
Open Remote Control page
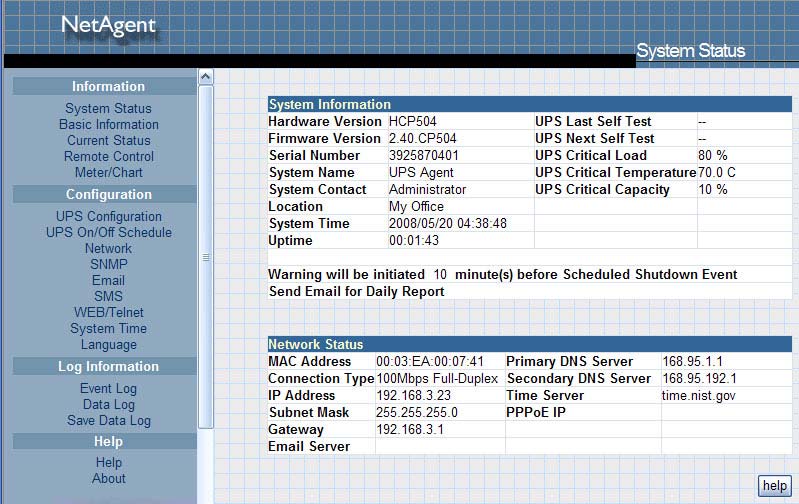109,156
